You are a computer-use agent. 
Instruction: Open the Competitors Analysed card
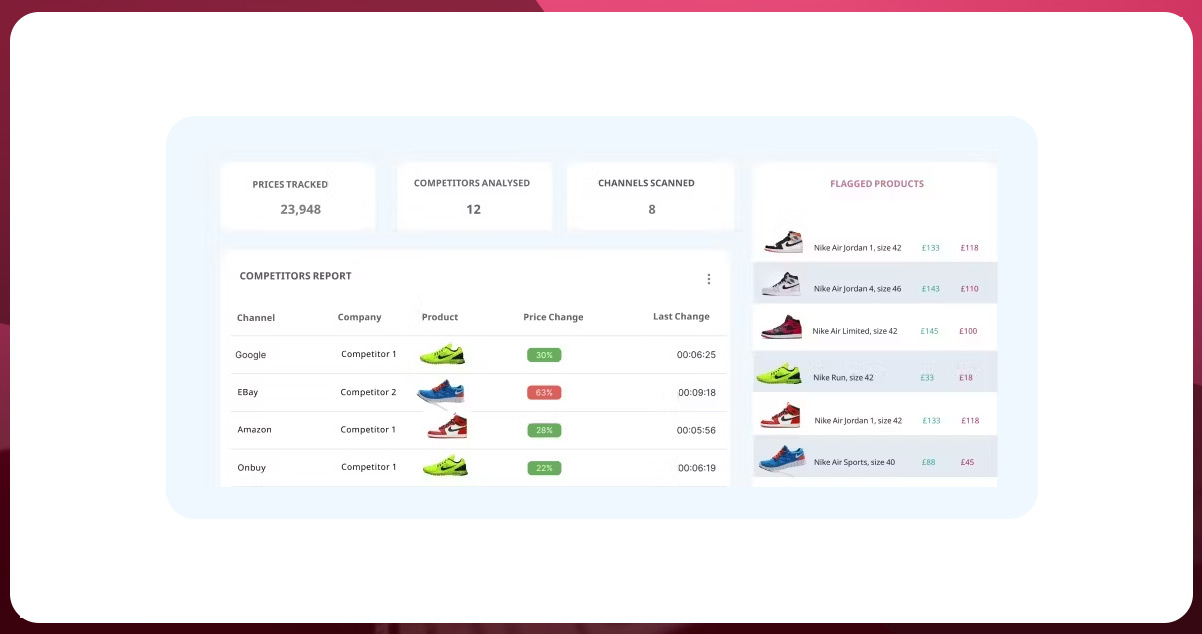click(x=474, y=197)
